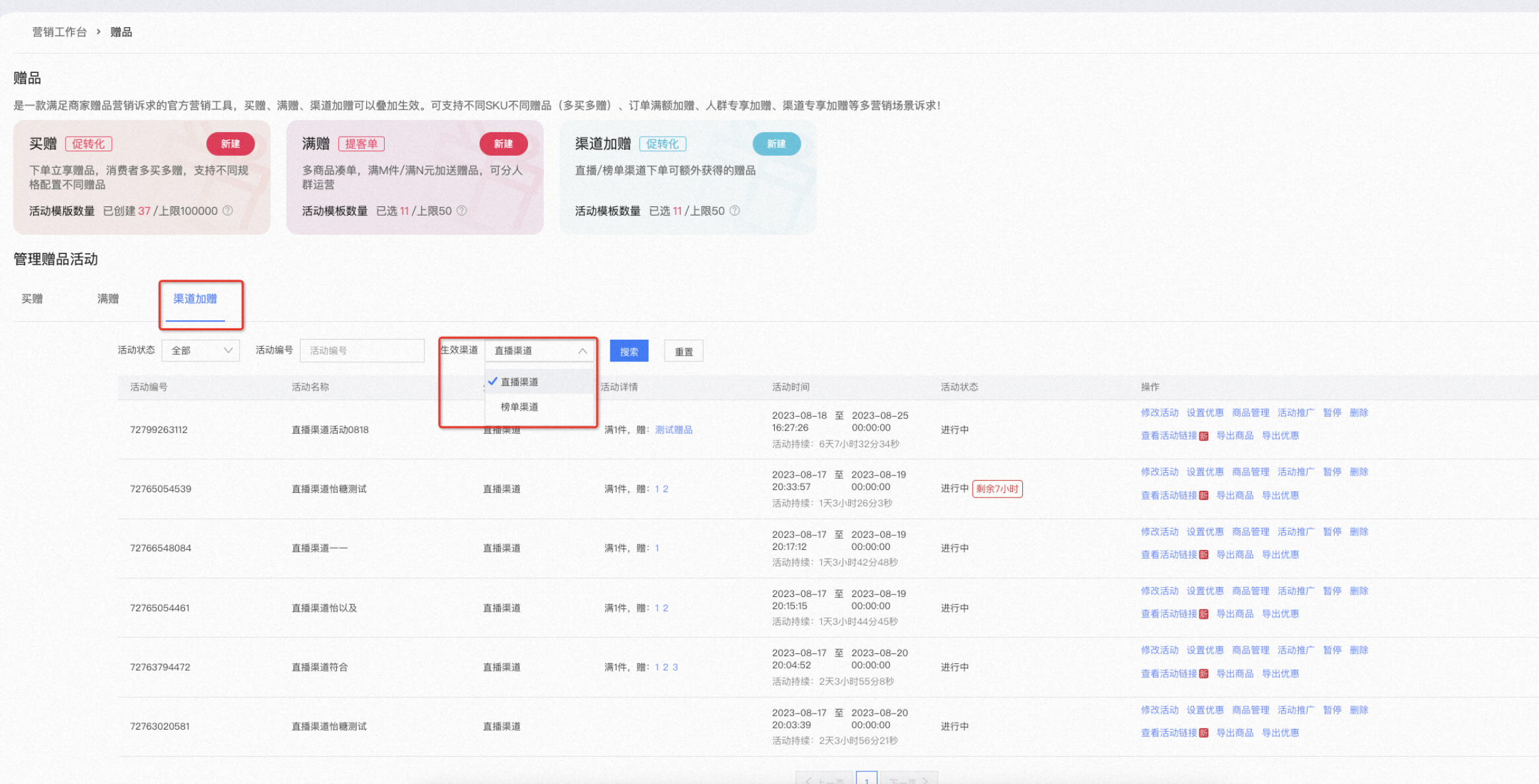Collapse the 生效渠道 dropdown arrow
The image size is (1539, 784).
pos(582,350)
